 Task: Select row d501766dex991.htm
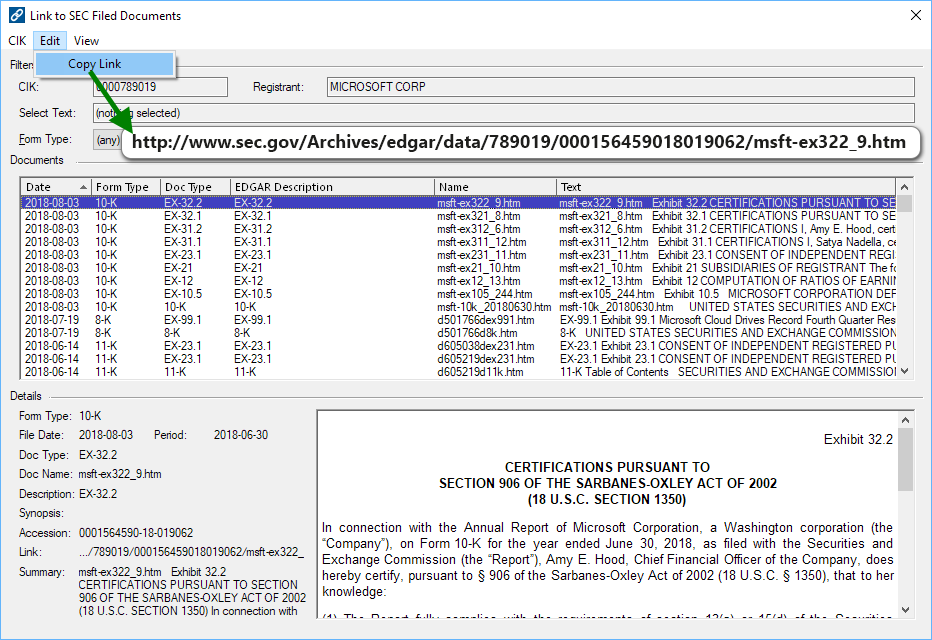tap(458, 320)
